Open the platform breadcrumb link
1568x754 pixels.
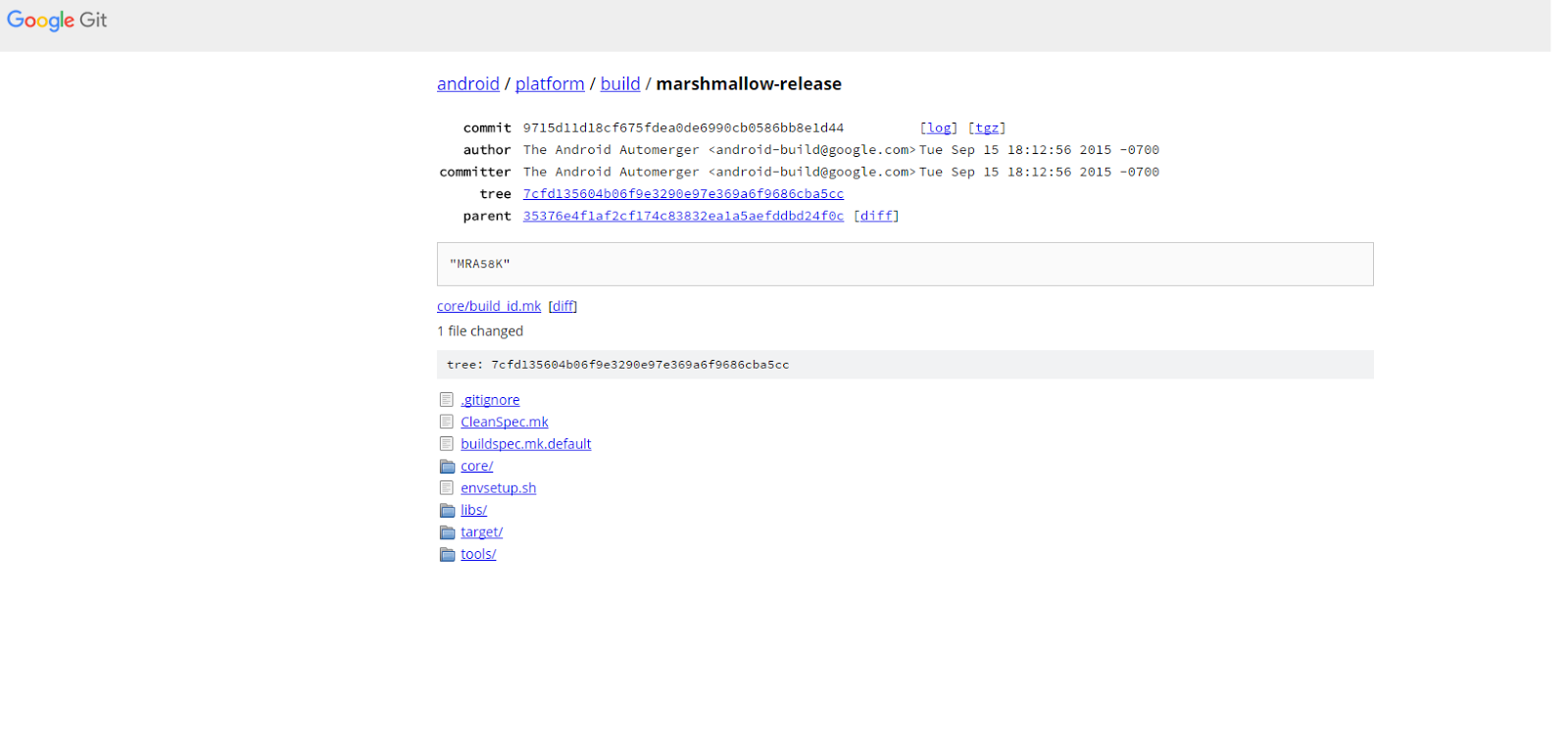550,84
